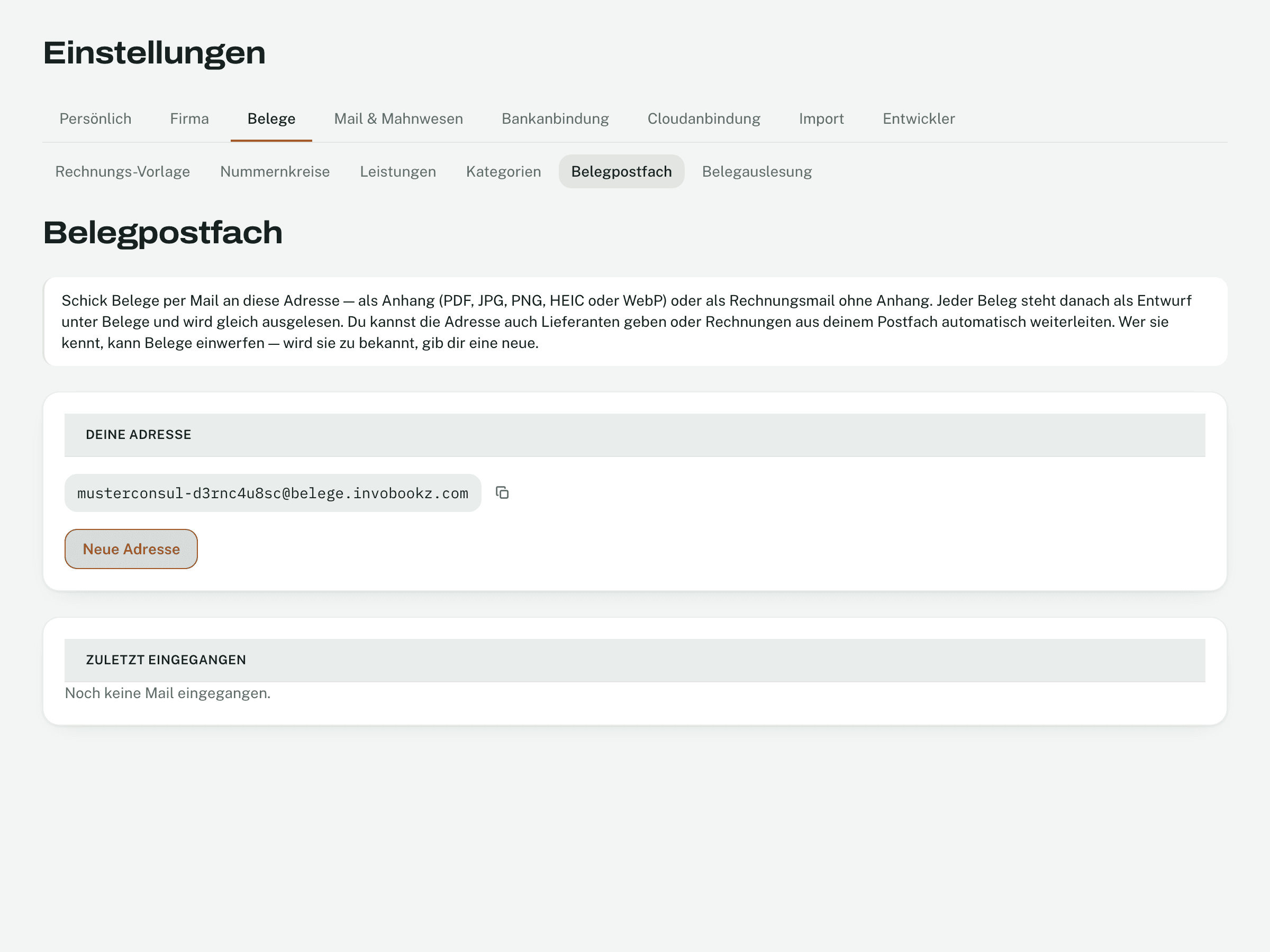Viewport: 1270px width, 952px height.
Task: Click the Neue Adresse button
Action: coord(131,549)
